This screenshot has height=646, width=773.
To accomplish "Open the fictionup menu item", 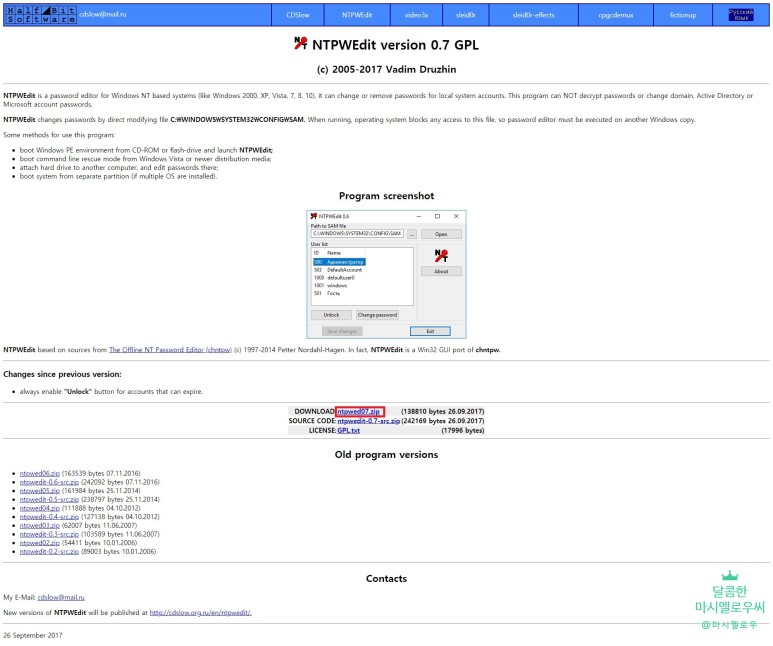I will pos(683,15).
